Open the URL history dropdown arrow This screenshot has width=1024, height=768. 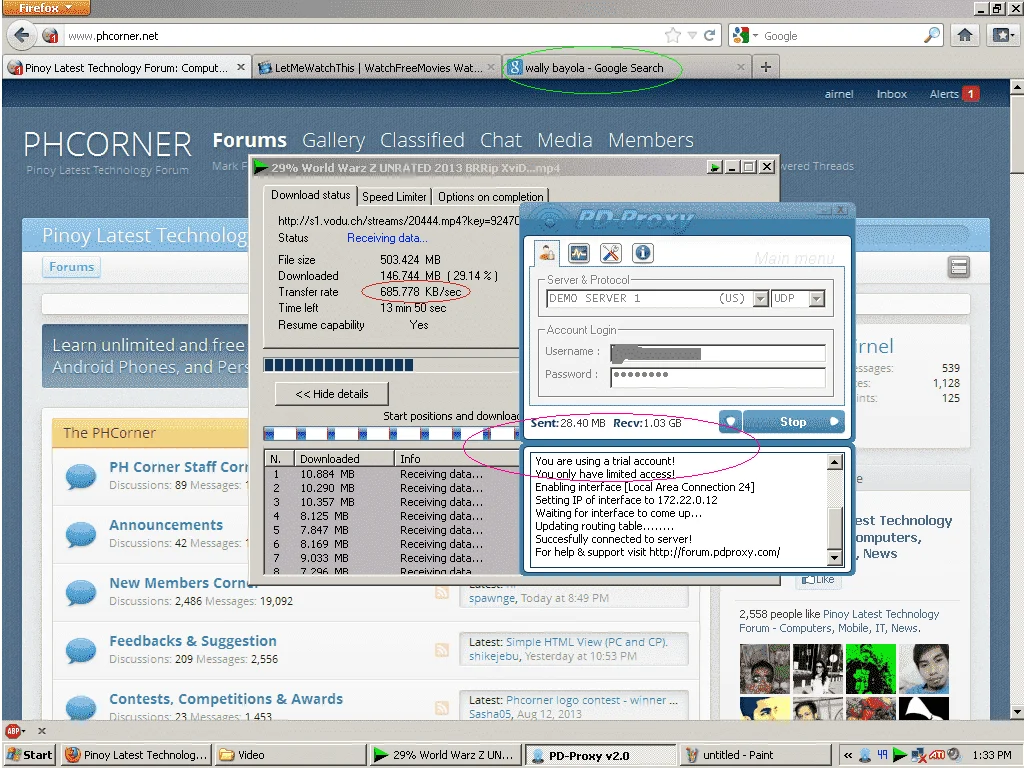click(x=692, y=35)
